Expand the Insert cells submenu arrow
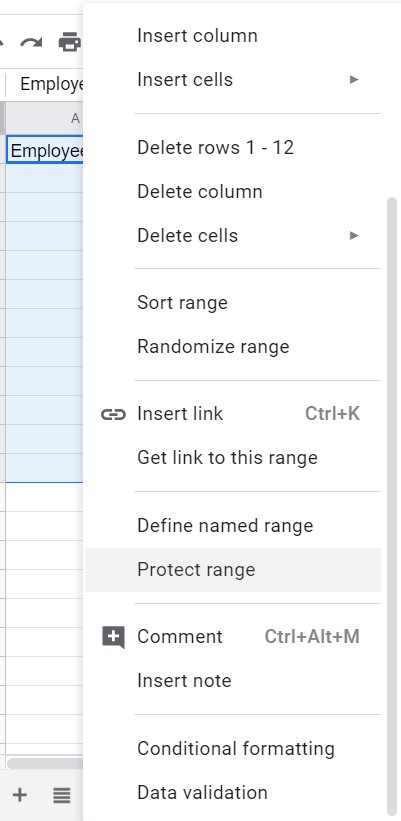401x821 pixels. pos(354,80)
